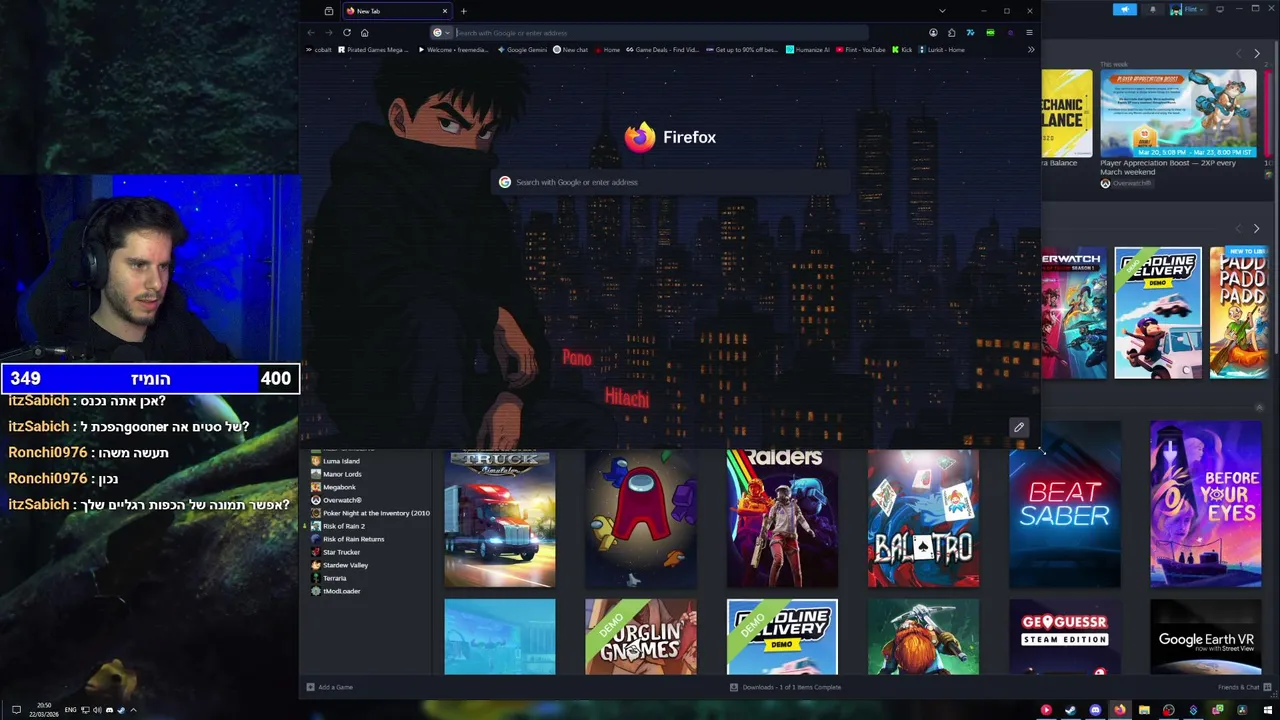Open Steam notifications bell icon

click(x=1152, y=9)
